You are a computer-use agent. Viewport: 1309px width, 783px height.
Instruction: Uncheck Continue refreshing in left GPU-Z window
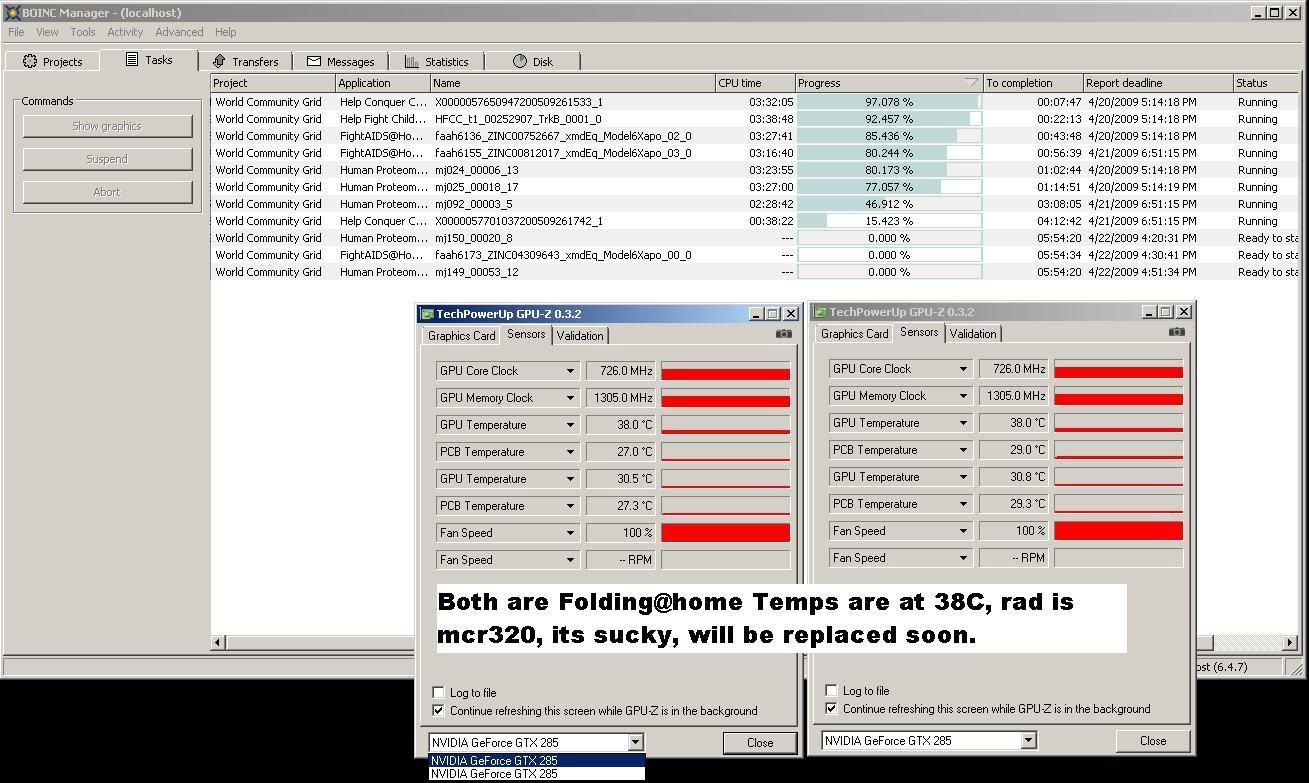point(438,711)
